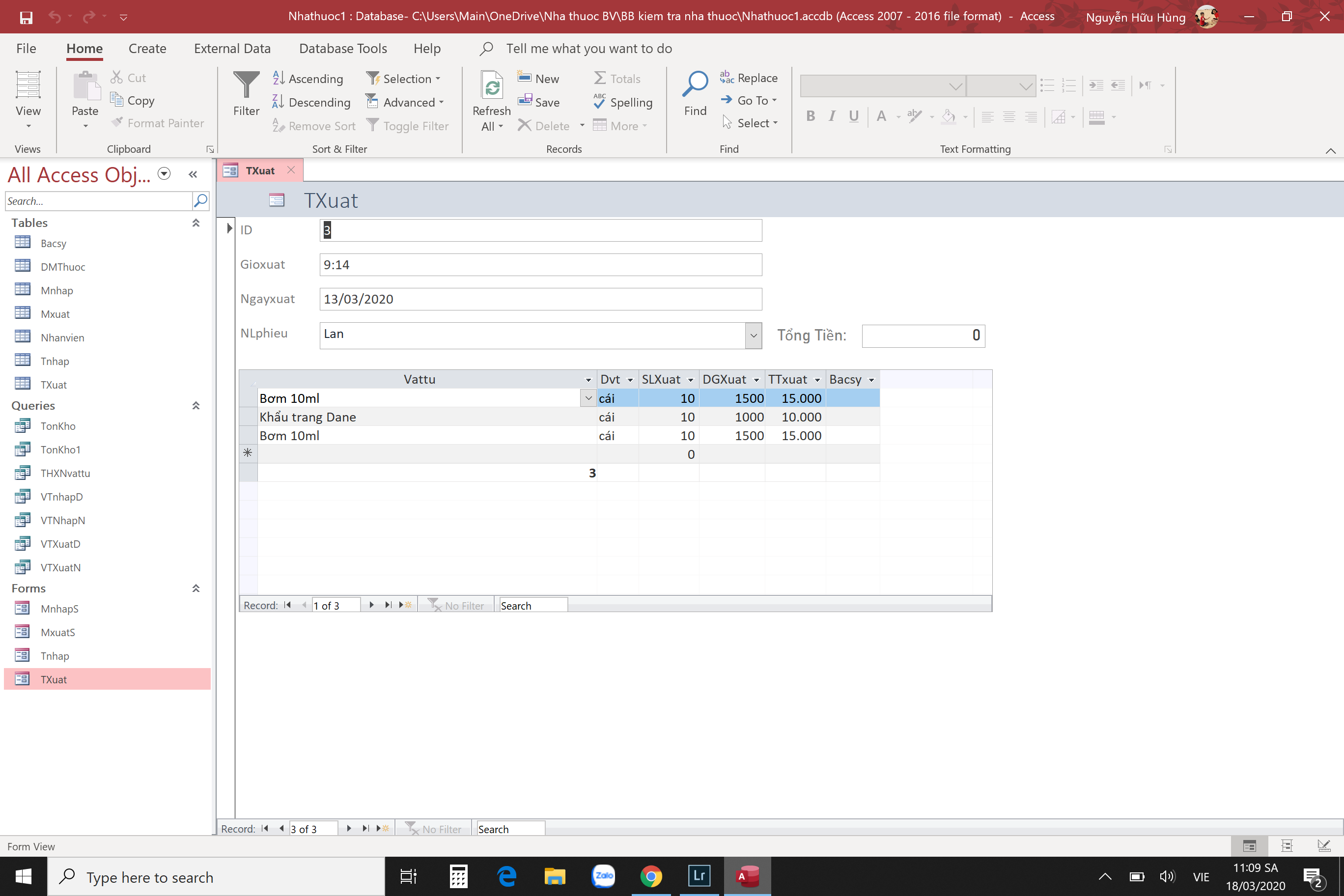Click the Save record icon in ribbon
Screen dimensions: 1344x896
pyautogui.click(x=525, y=101)
